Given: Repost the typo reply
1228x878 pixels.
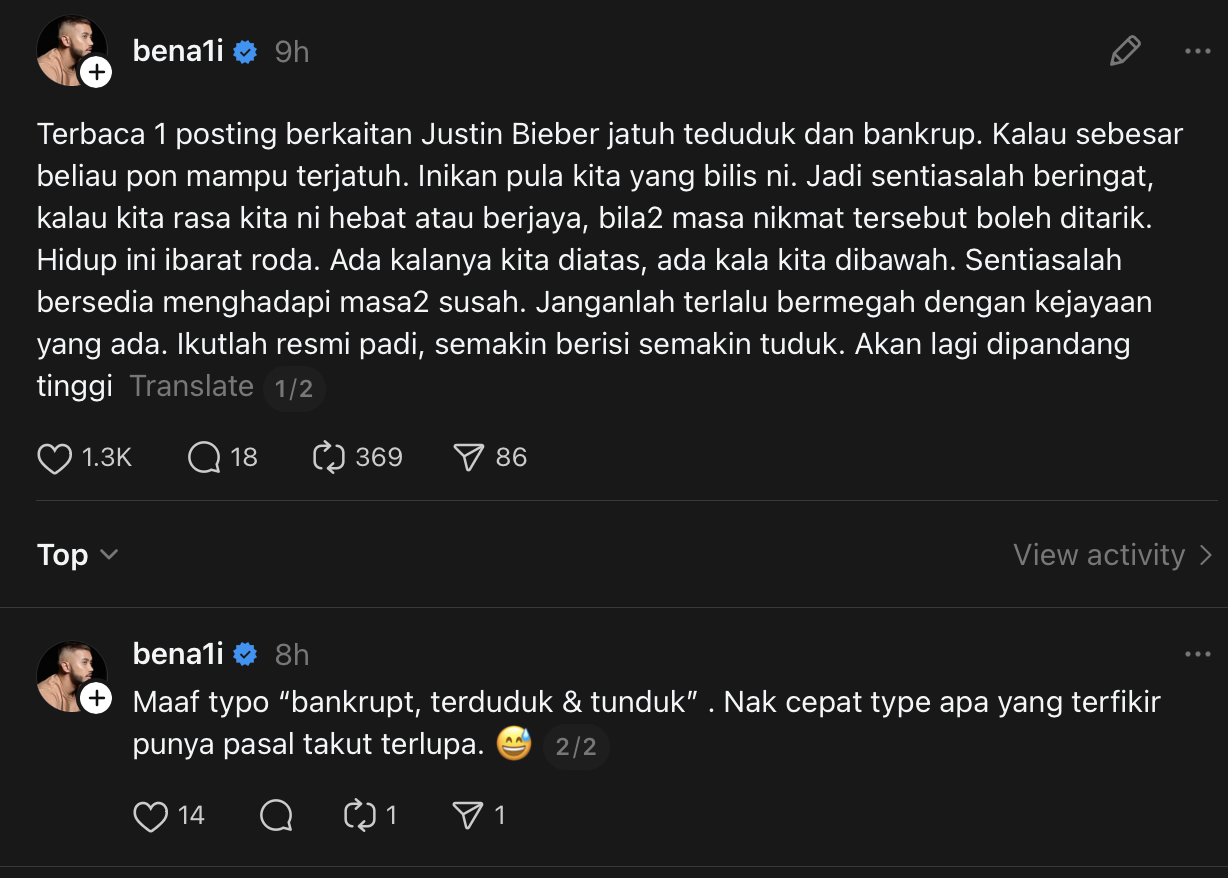Looking at the screenshot, I should (x=358, y=816).
